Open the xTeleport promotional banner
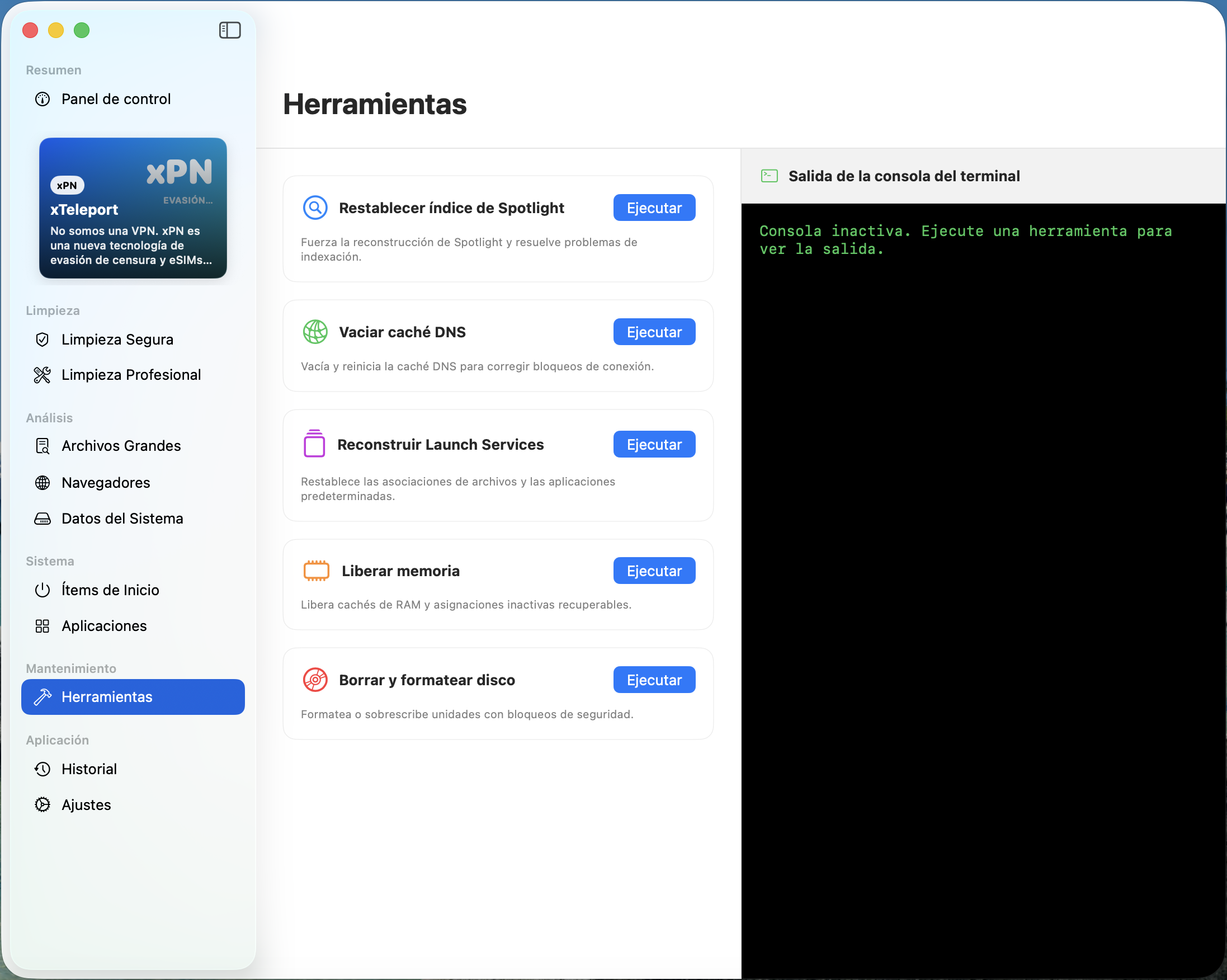The width and height of the screenshot is (1227, 980). pyautogui.click(x=133, y=208)
